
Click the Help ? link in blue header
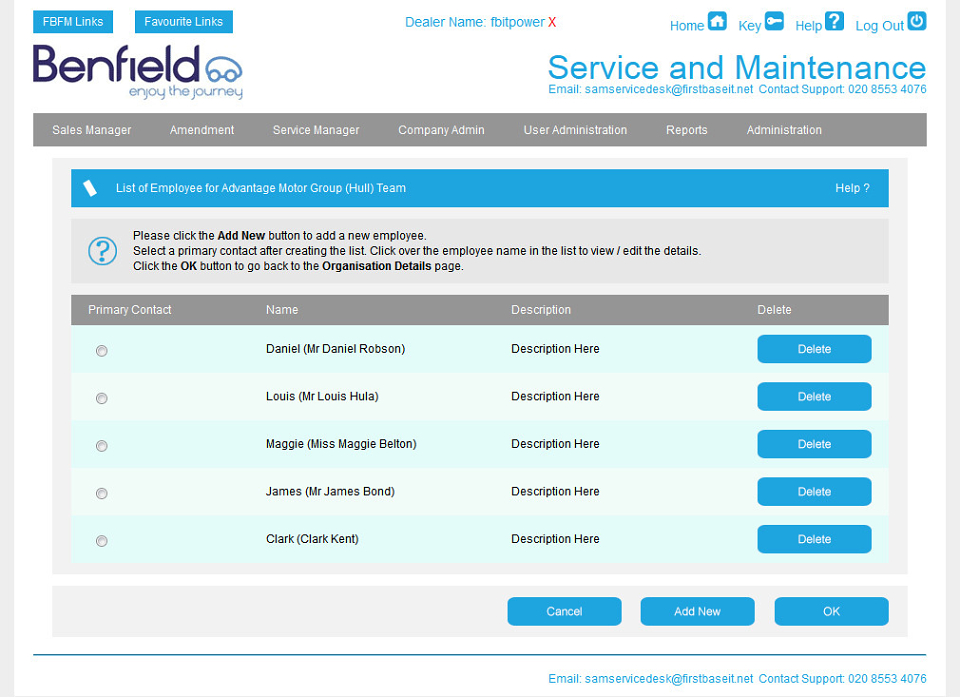[852, 188]
